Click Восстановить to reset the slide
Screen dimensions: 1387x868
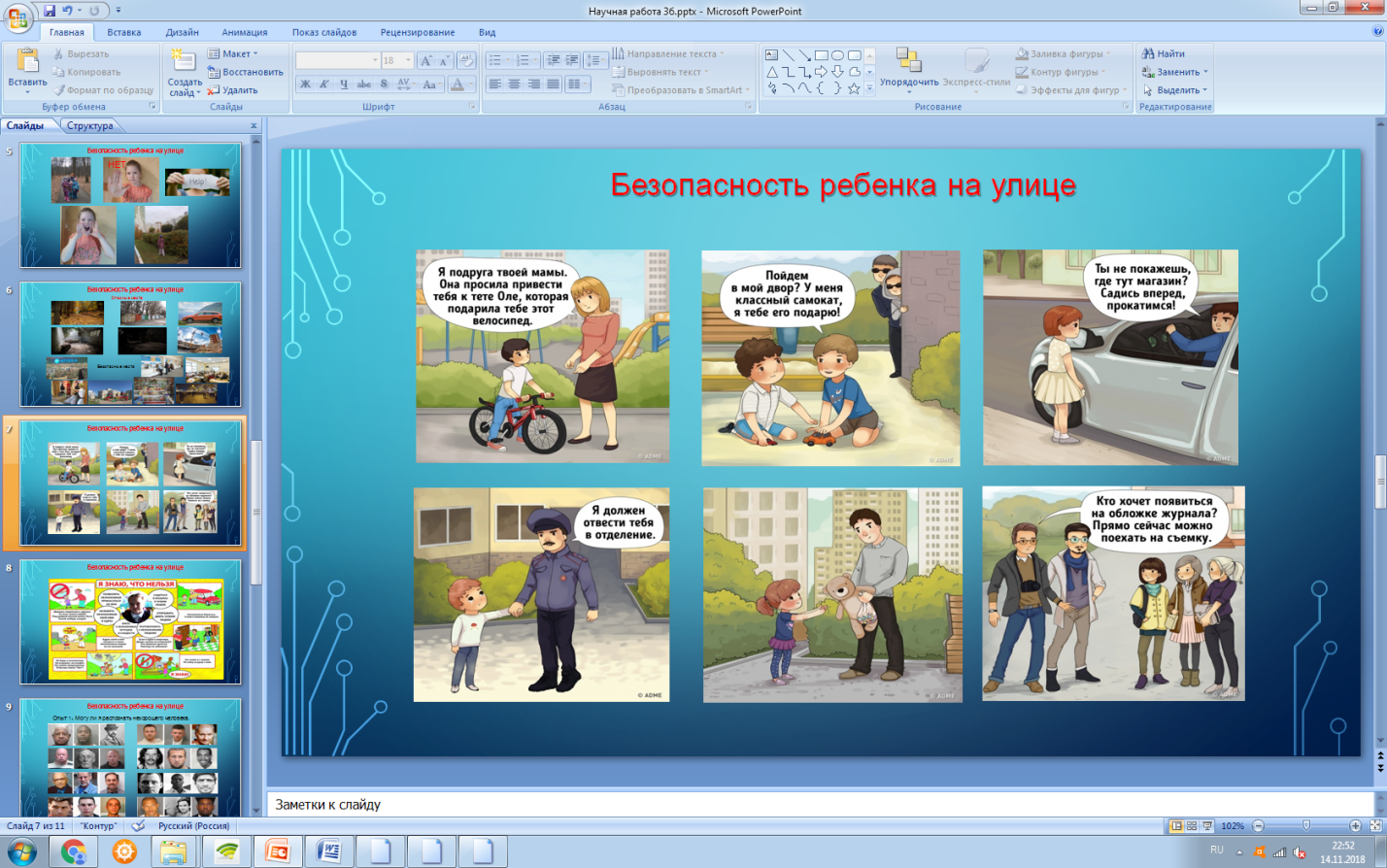245,72
